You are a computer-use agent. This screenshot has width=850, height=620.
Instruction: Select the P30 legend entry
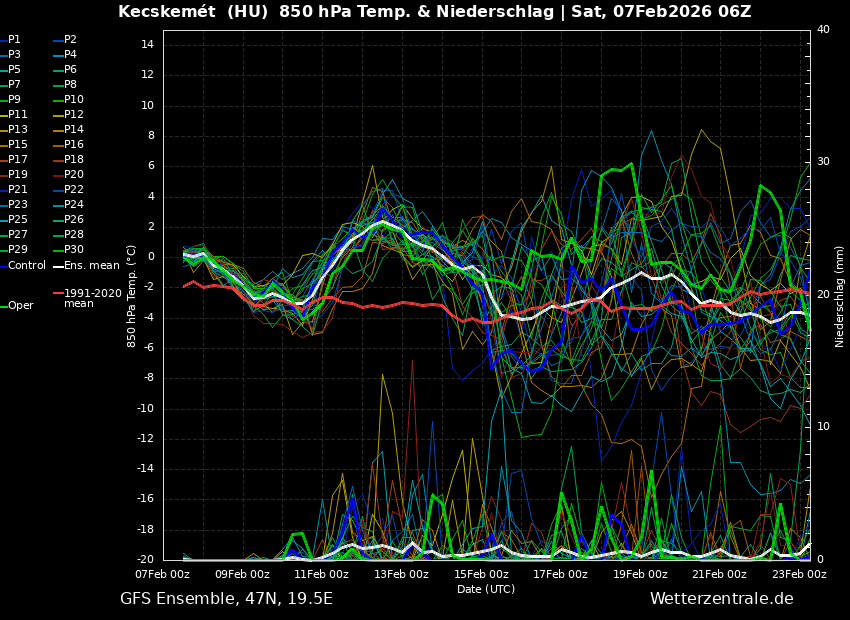pos(74,250)
